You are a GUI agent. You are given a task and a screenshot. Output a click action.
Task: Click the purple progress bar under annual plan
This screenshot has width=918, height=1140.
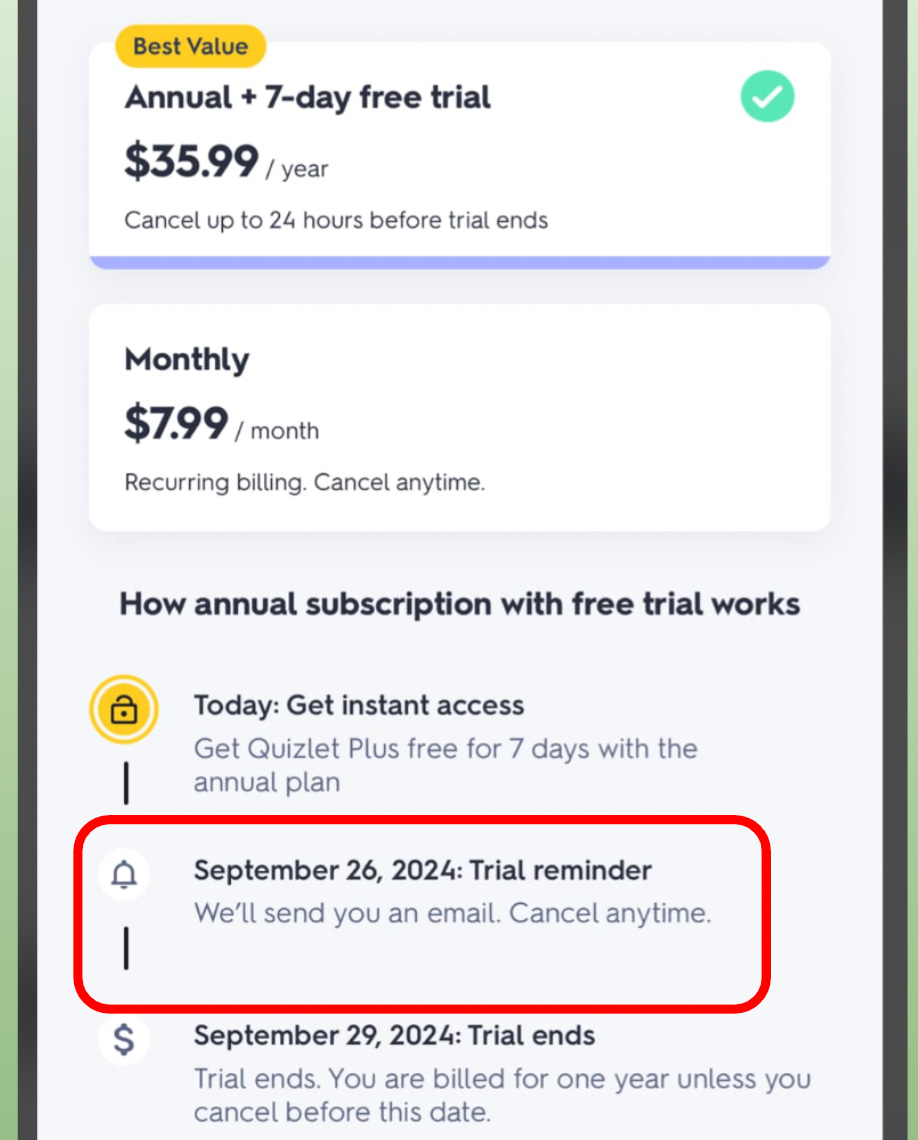(x=459, y=261)
